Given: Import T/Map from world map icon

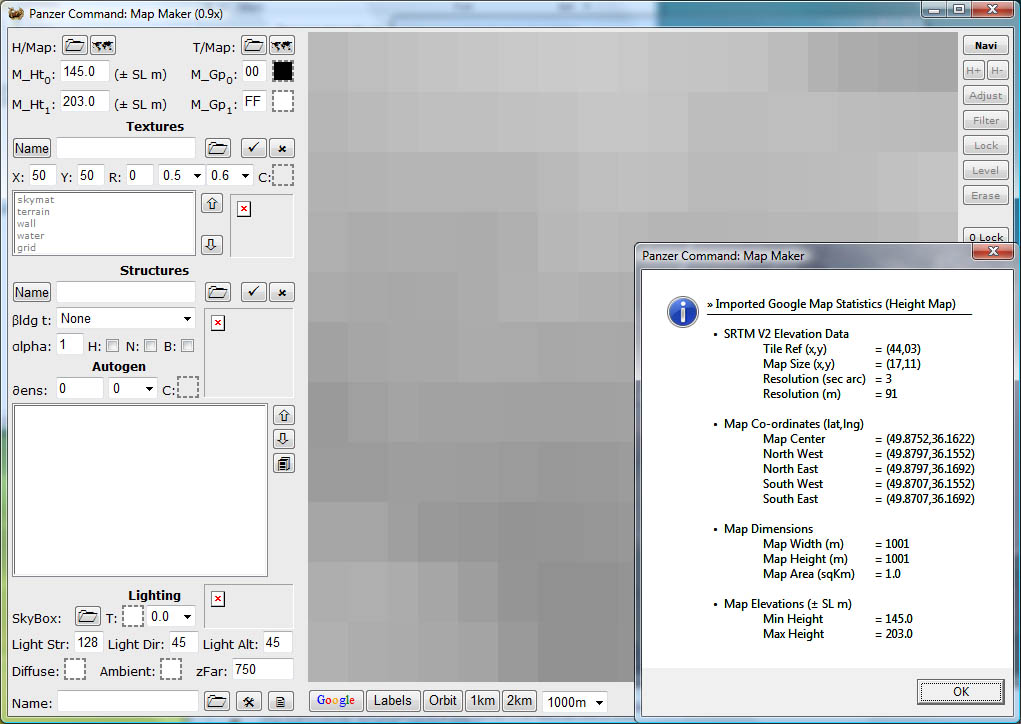Looking at the screenshot, I should pos(281,46).
